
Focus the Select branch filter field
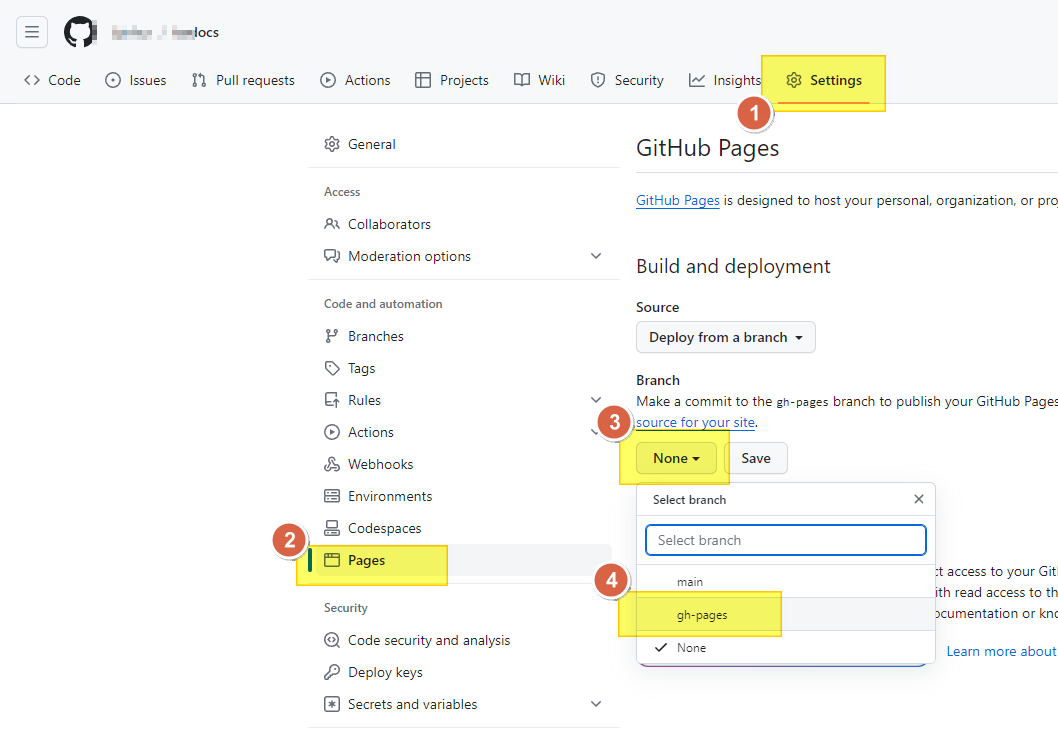click(x=785, y=540)
